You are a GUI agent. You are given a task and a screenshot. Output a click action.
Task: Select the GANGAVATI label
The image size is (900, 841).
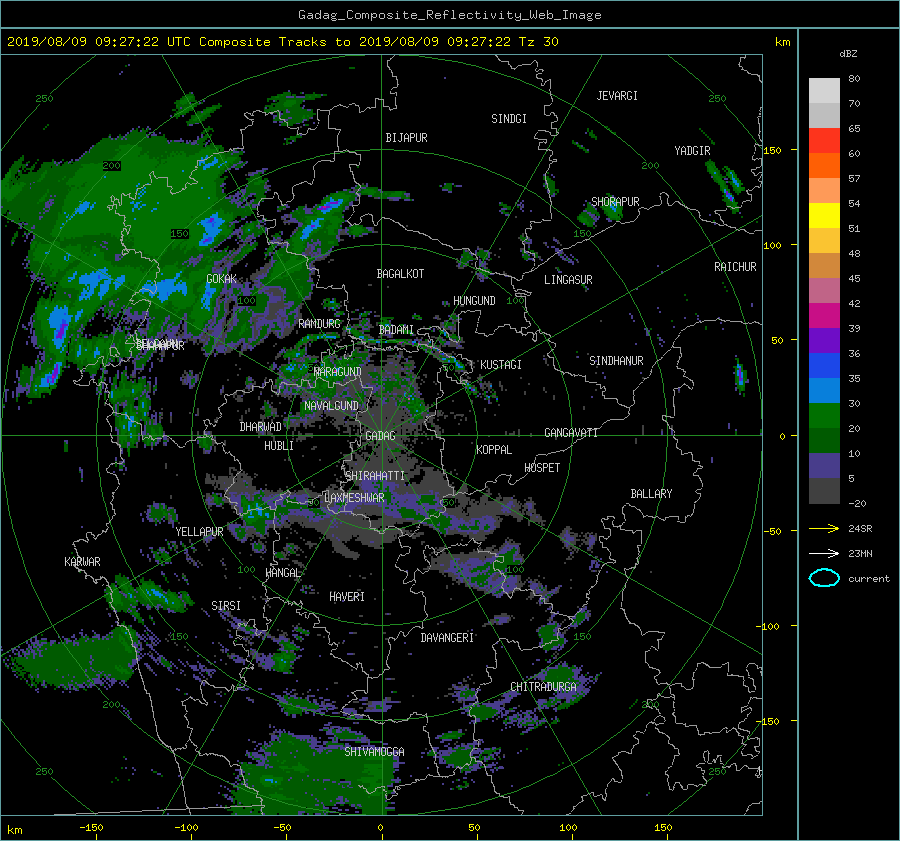[571, 433]
